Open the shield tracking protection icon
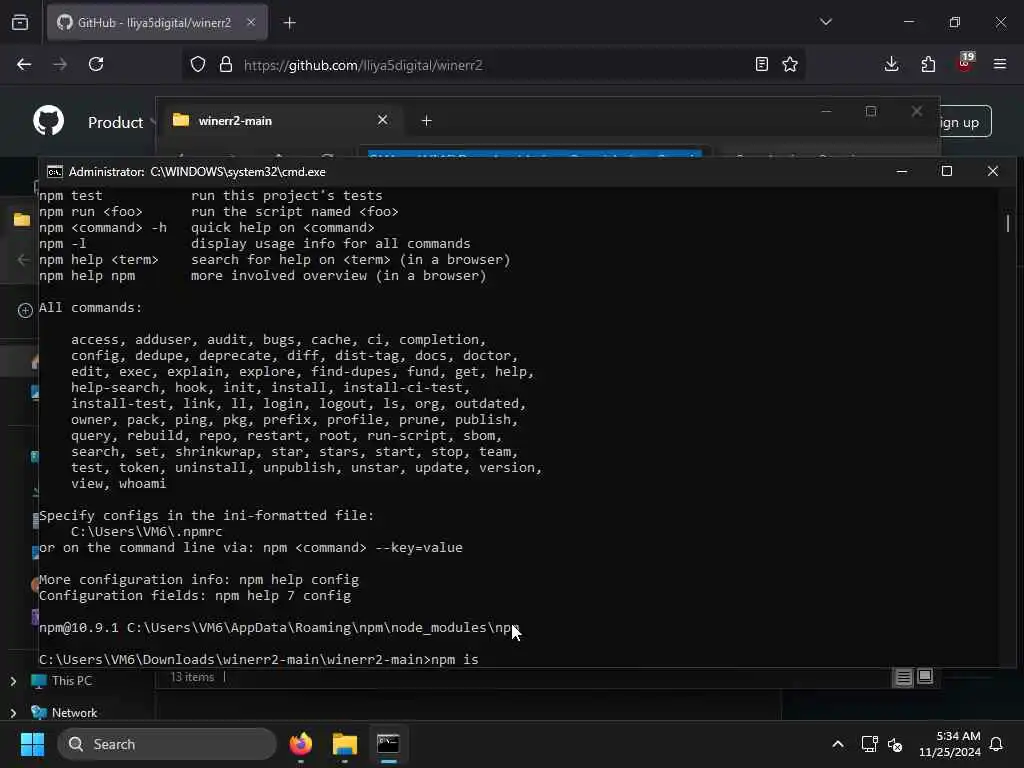Screen dimensions: 1024x768 coord(198,65)
